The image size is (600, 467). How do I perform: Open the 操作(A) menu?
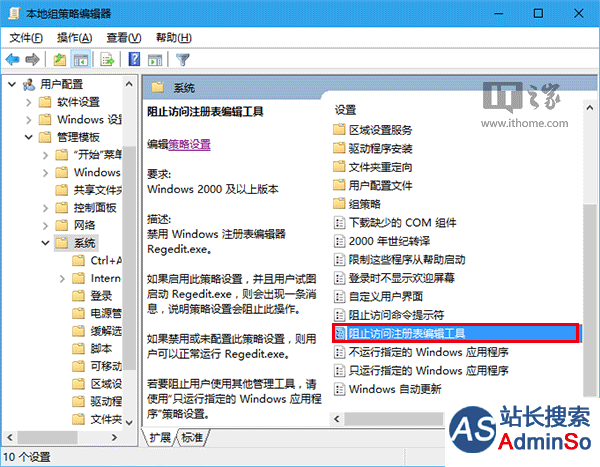point(74,38)
